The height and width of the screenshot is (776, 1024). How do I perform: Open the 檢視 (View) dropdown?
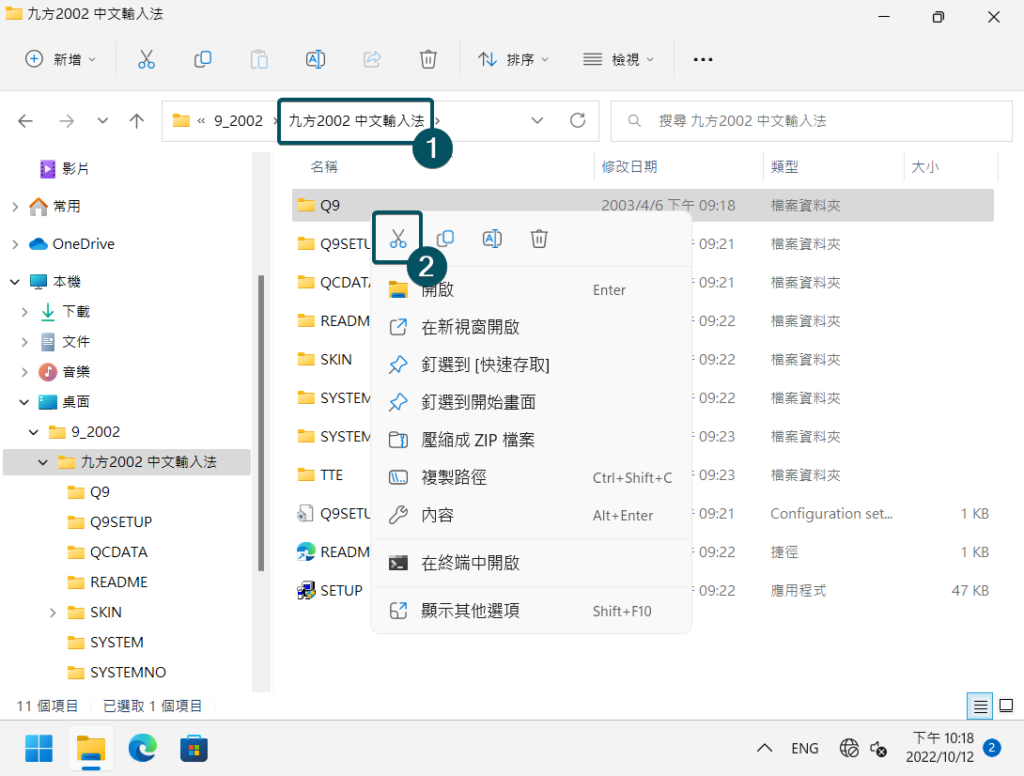coord(618,59)
